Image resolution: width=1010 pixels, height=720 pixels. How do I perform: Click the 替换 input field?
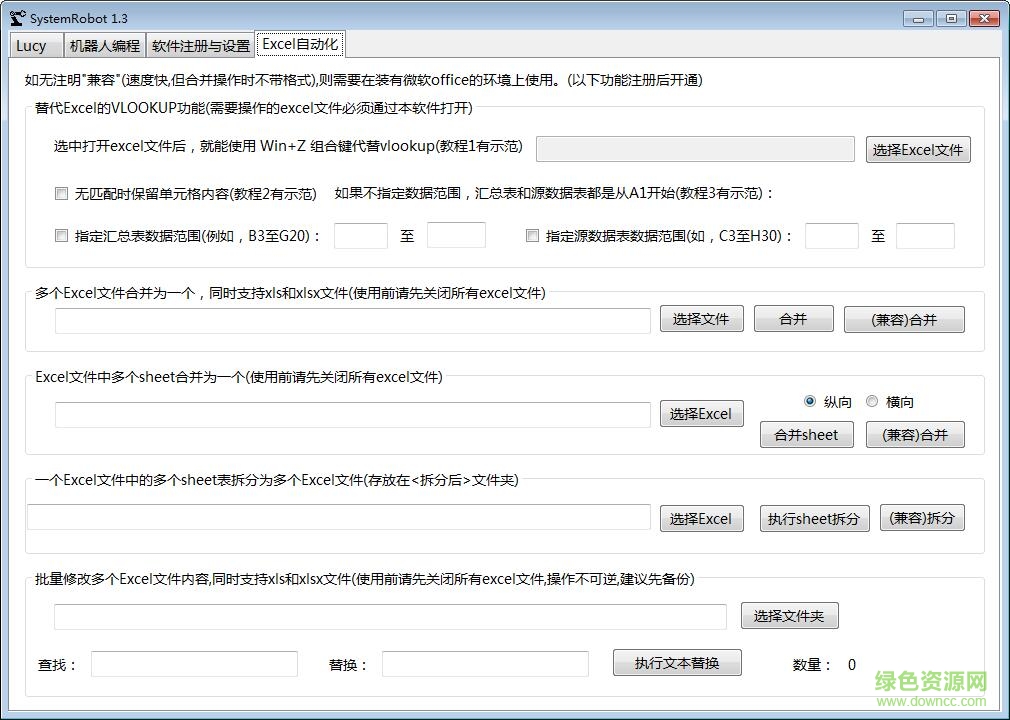(485, 663)
